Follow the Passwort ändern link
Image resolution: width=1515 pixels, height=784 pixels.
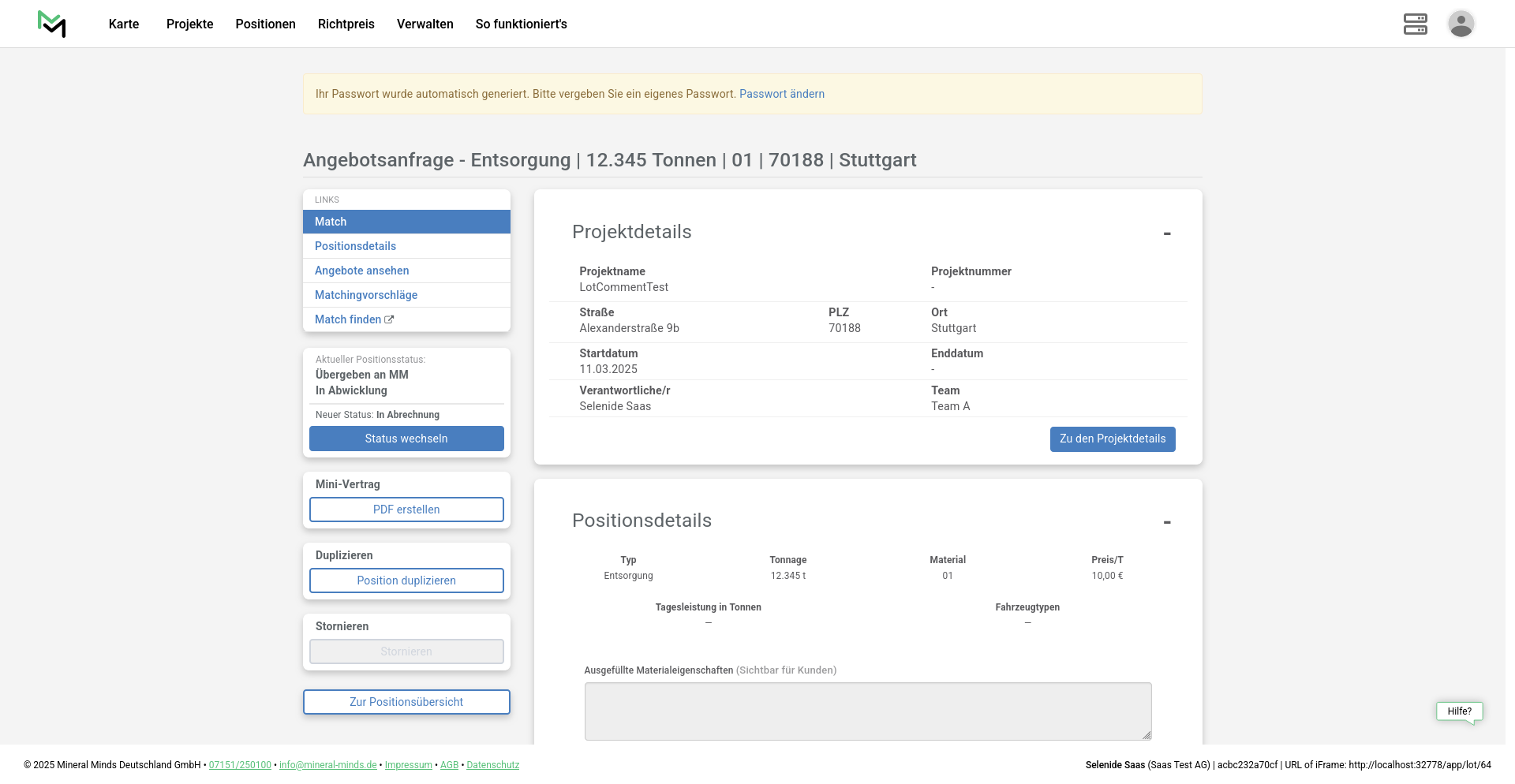(781, 94)
